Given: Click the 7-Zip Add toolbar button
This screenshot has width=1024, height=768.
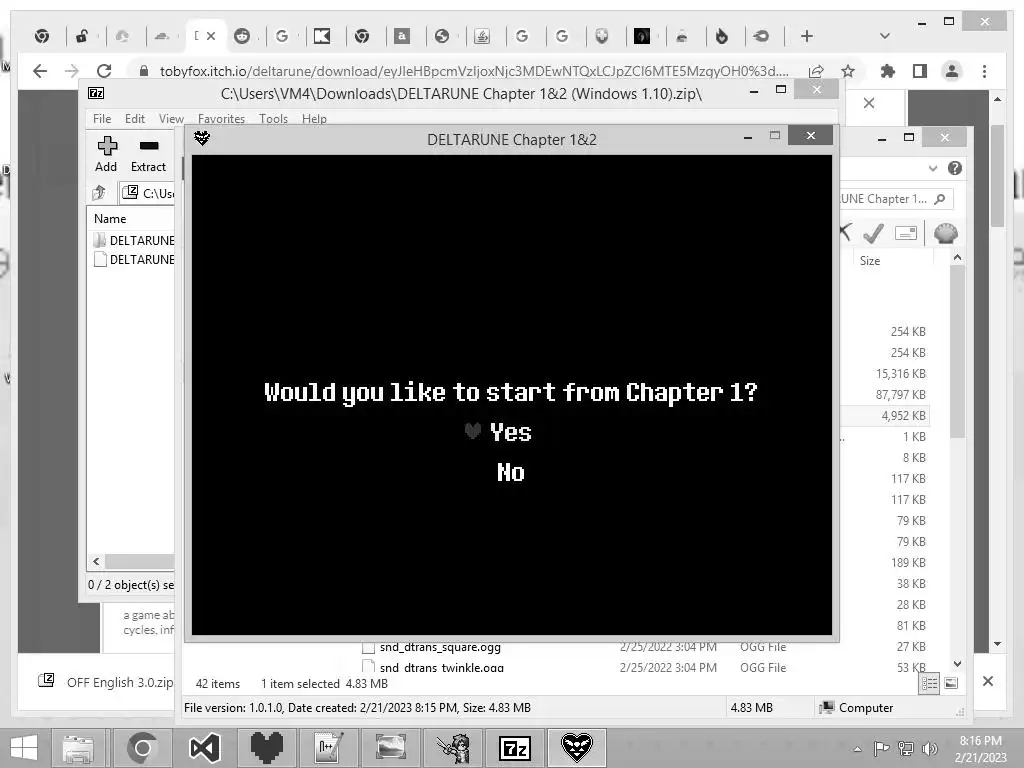Looking at the screenshot, I should (x=106, y=155).
